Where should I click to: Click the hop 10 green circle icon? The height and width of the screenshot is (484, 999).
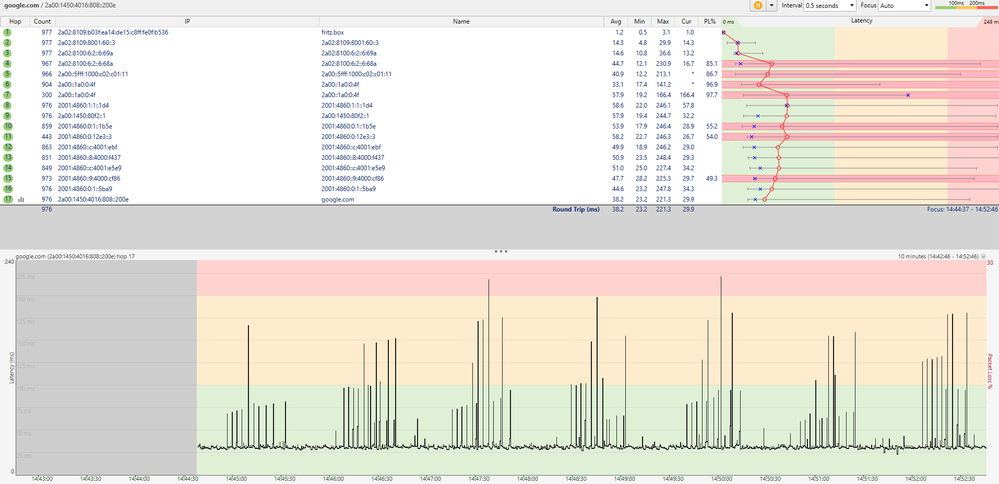(x=7, y=127)
